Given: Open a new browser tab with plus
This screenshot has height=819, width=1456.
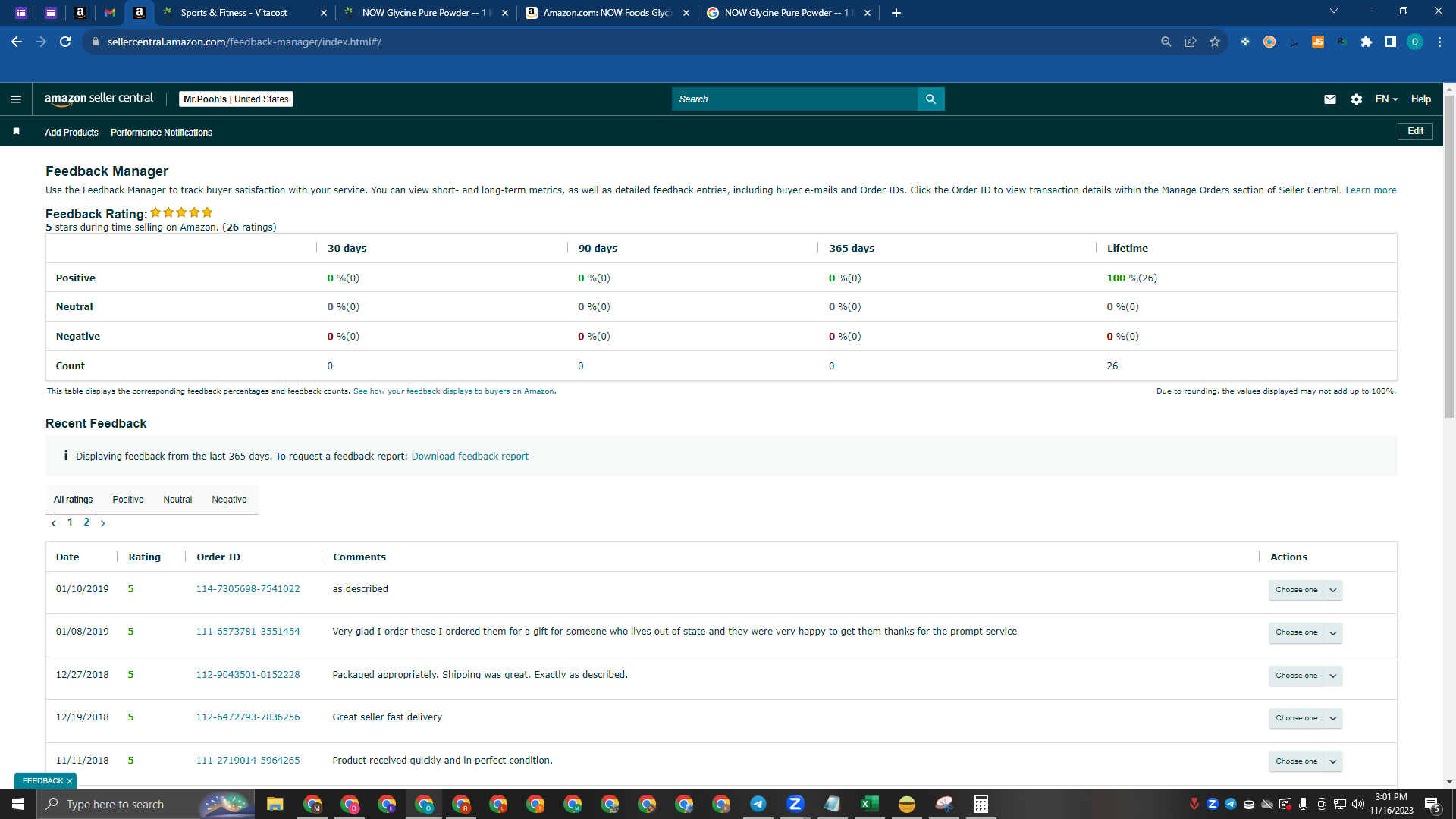Looking at the screenshot, I should point(896,13).
